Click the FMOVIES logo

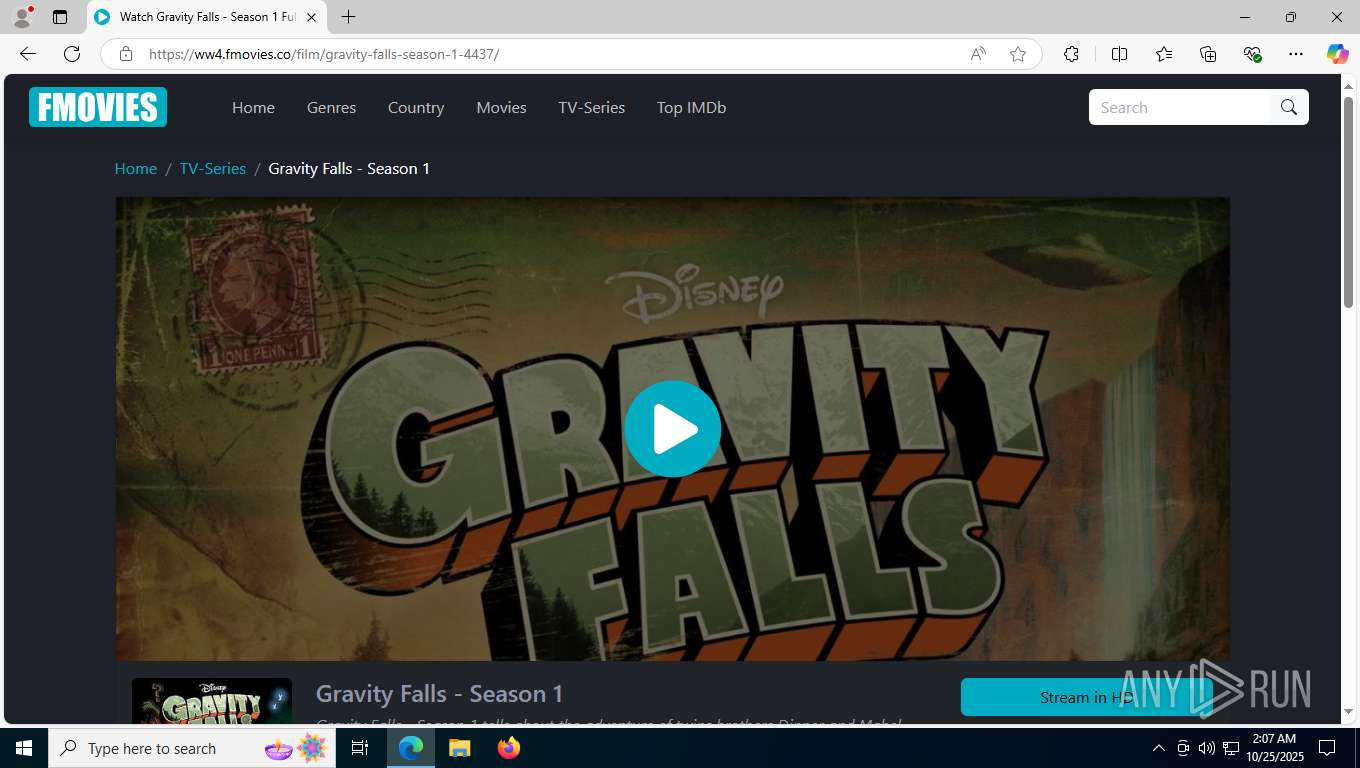(x=98, y=107)
